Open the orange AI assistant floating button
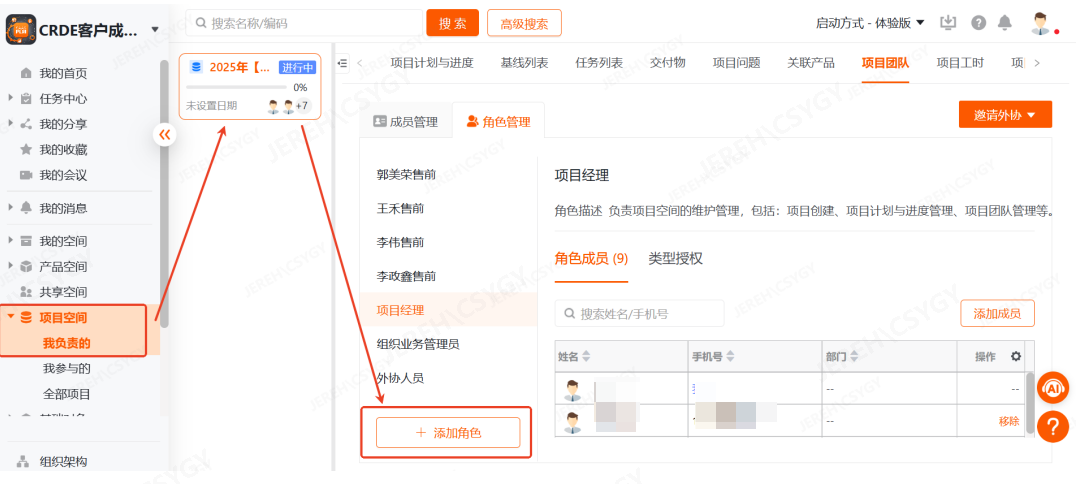The width and height of the screenshot is (1091, 484). [1053, 386]
